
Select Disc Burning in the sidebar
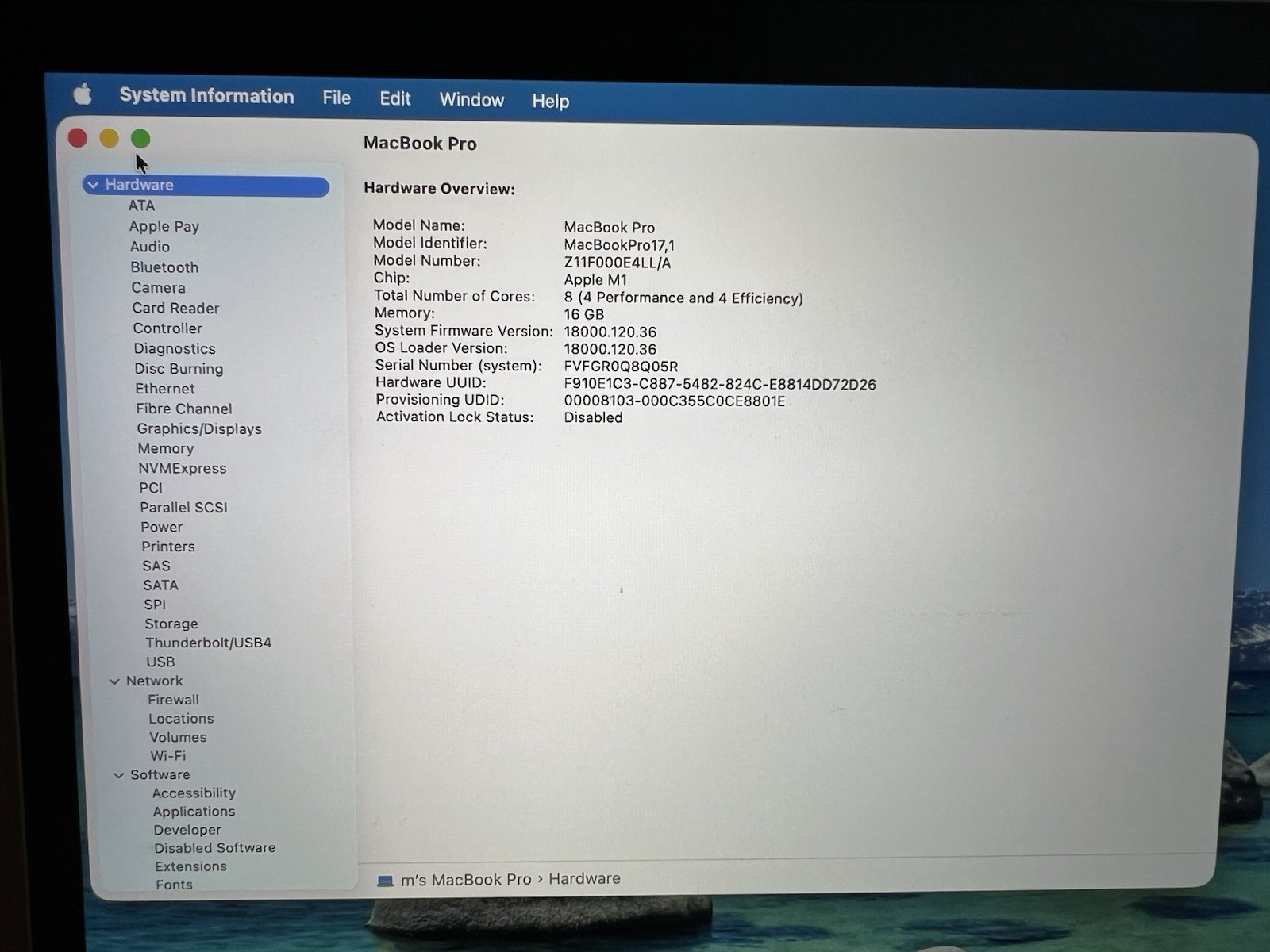(179, 369)
